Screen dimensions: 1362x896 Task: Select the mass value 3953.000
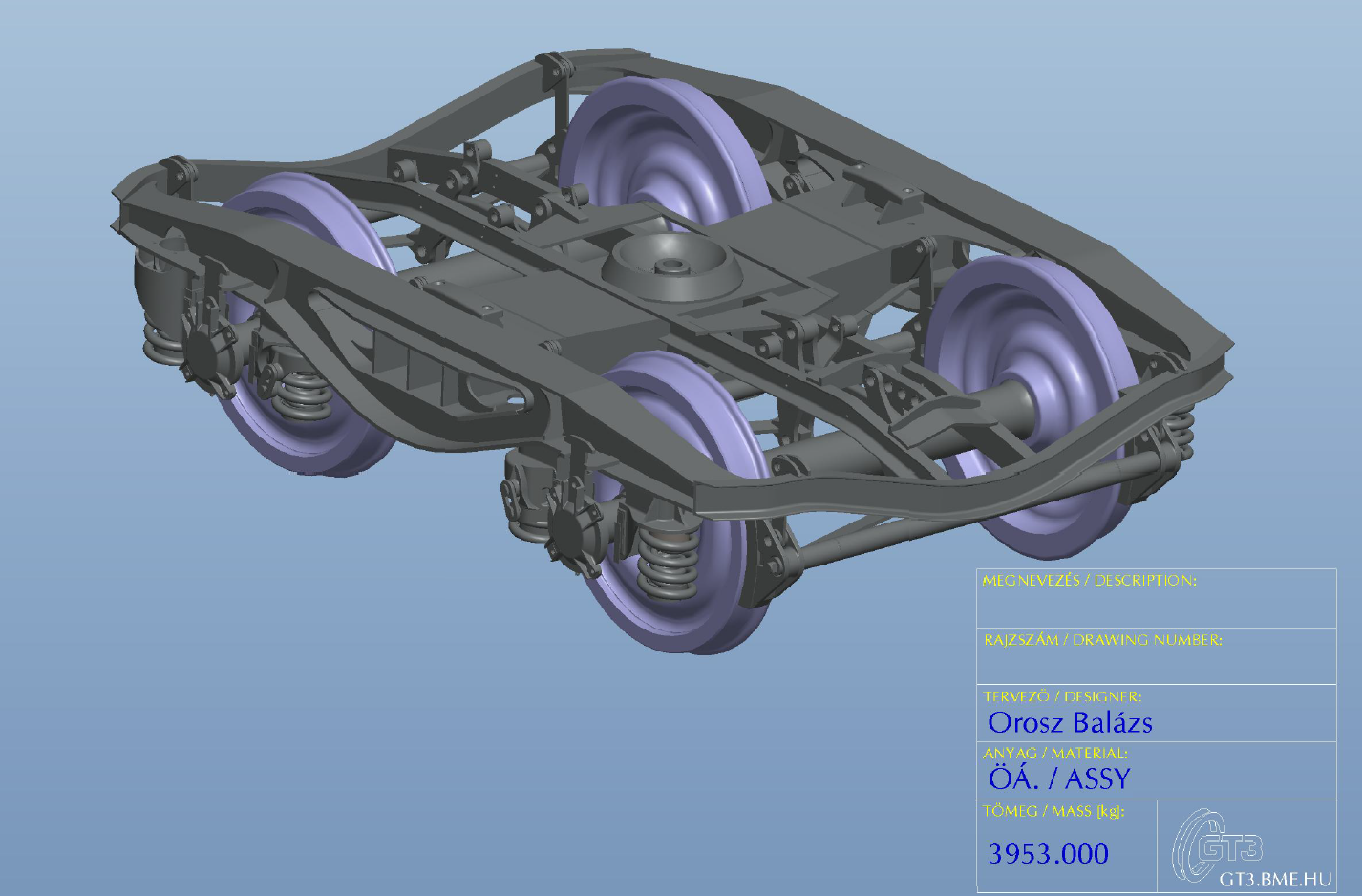1048,854
